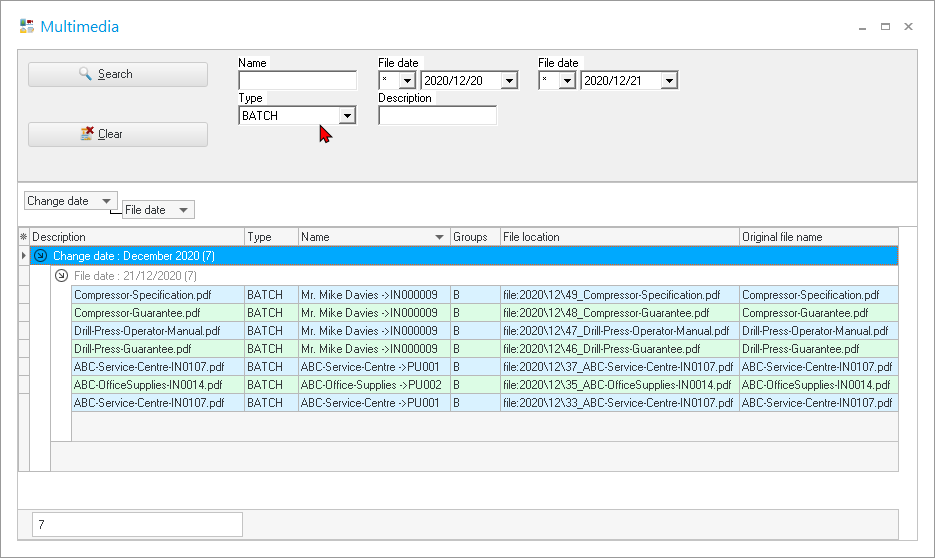Click the Name column sort arrow
This screenshot has height=558, width=935.
pos(439,238)
